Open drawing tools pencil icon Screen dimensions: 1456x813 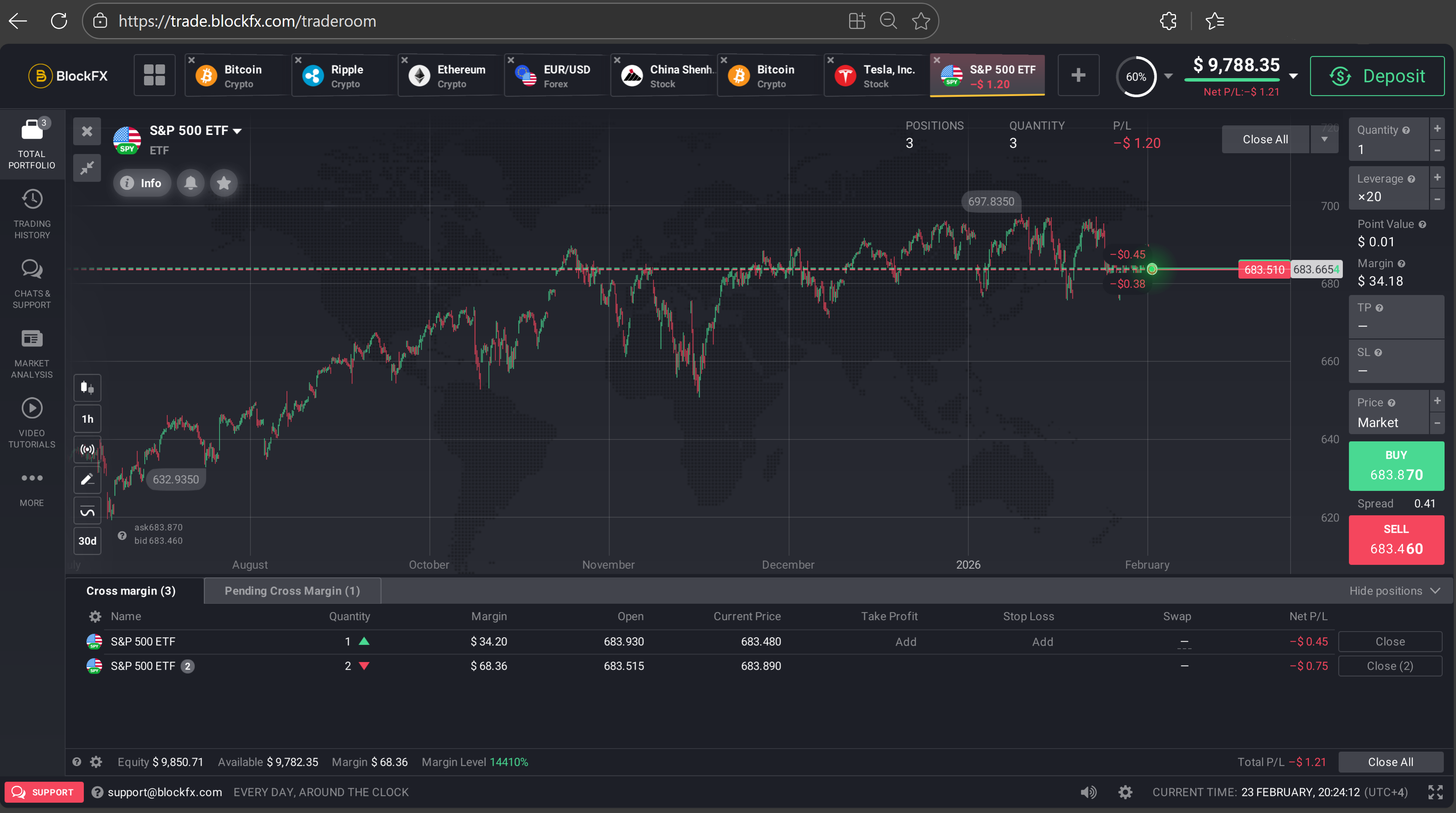click(x=87, y=480)
